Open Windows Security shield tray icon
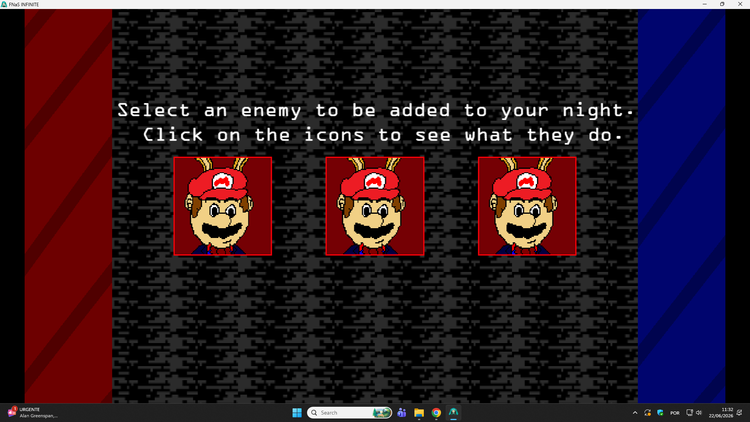Image resolution: width=750 pixels, height=422 pixels. pos(660,412)
